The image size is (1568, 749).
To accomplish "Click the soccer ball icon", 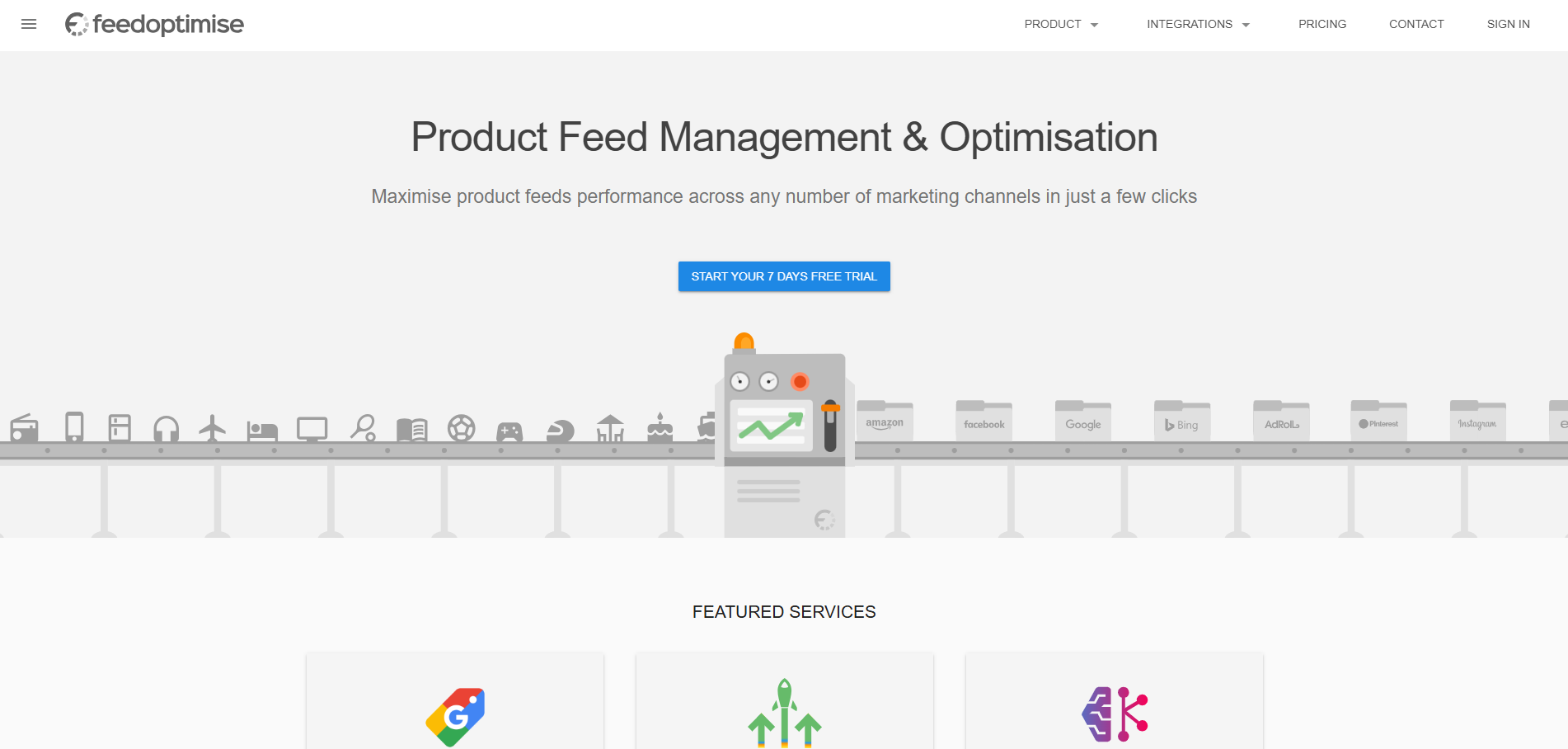I will [462, 428].
